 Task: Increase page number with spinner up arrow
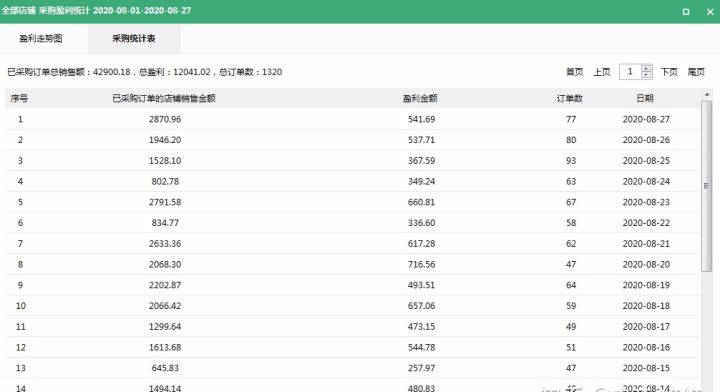point(647,68)
